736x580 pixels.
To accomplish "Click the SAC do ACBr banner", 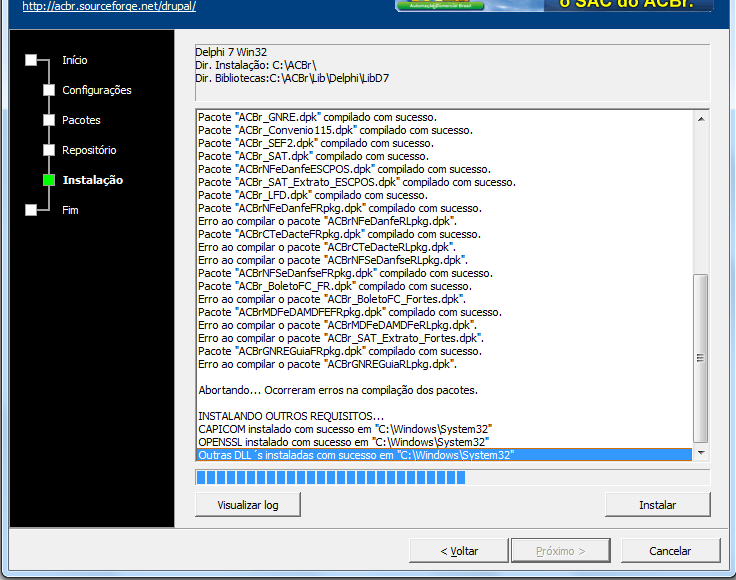I will (x=554, y=6).
